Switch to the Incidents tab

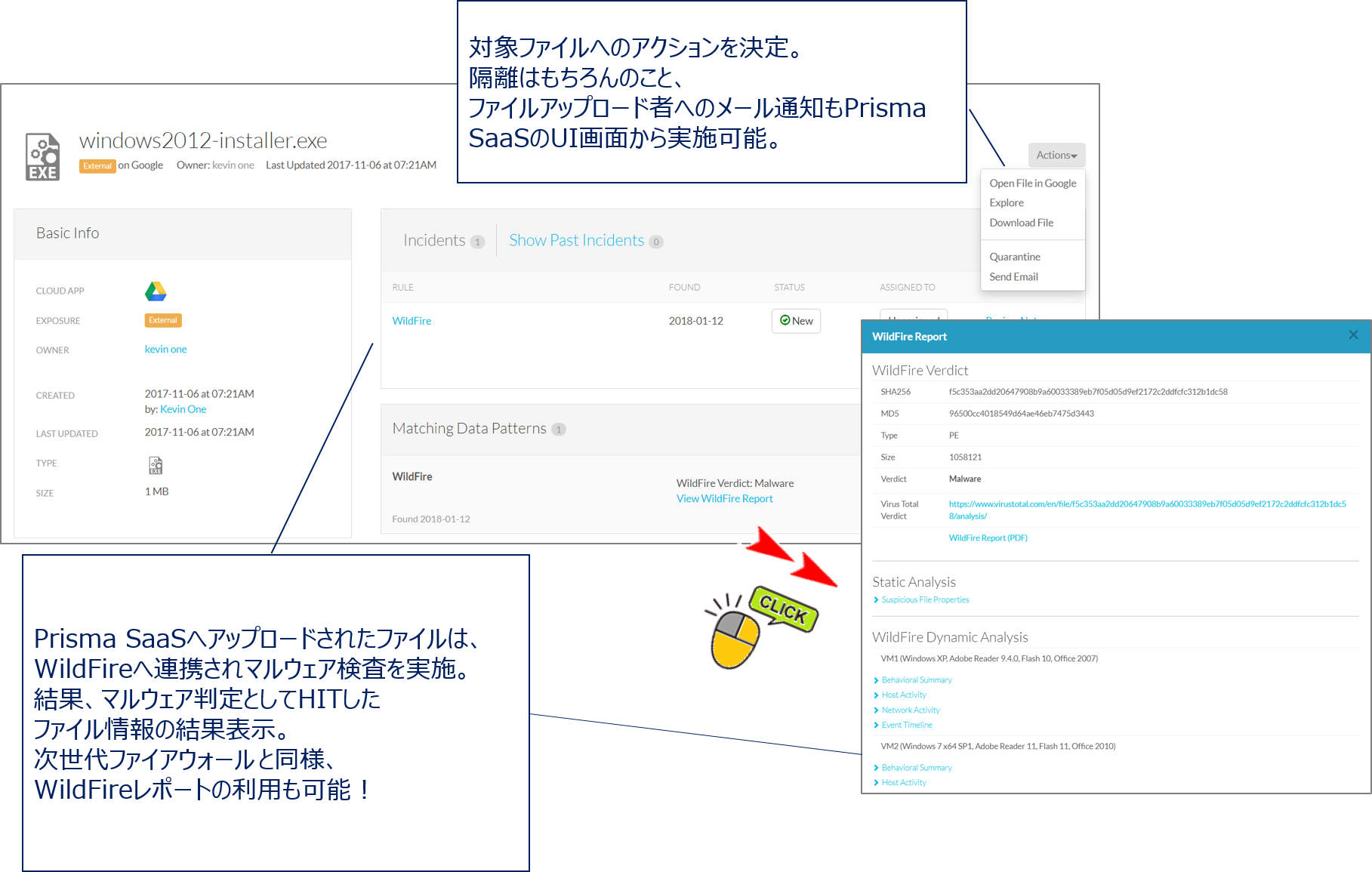click(434, 240)
